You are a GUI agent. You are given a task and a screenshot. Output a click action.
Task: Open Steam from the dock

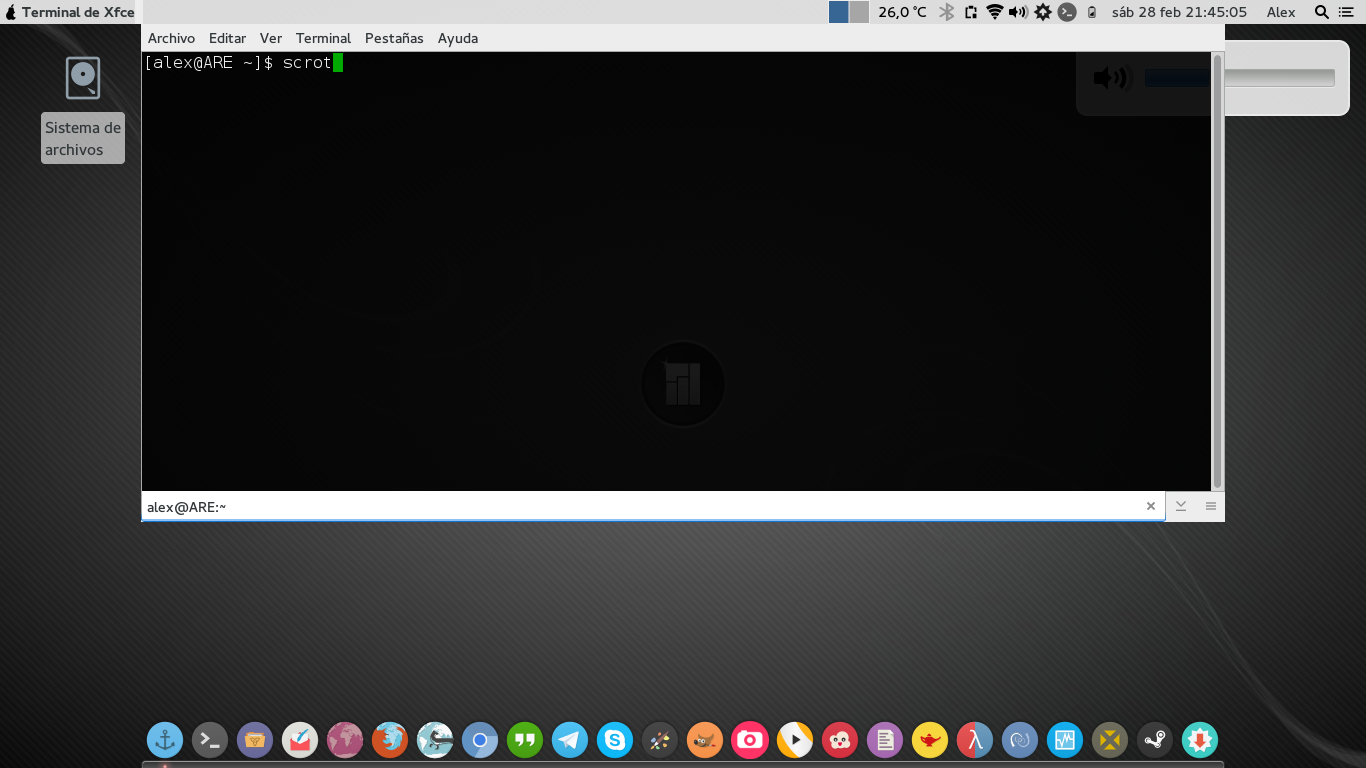point(1155,740)
